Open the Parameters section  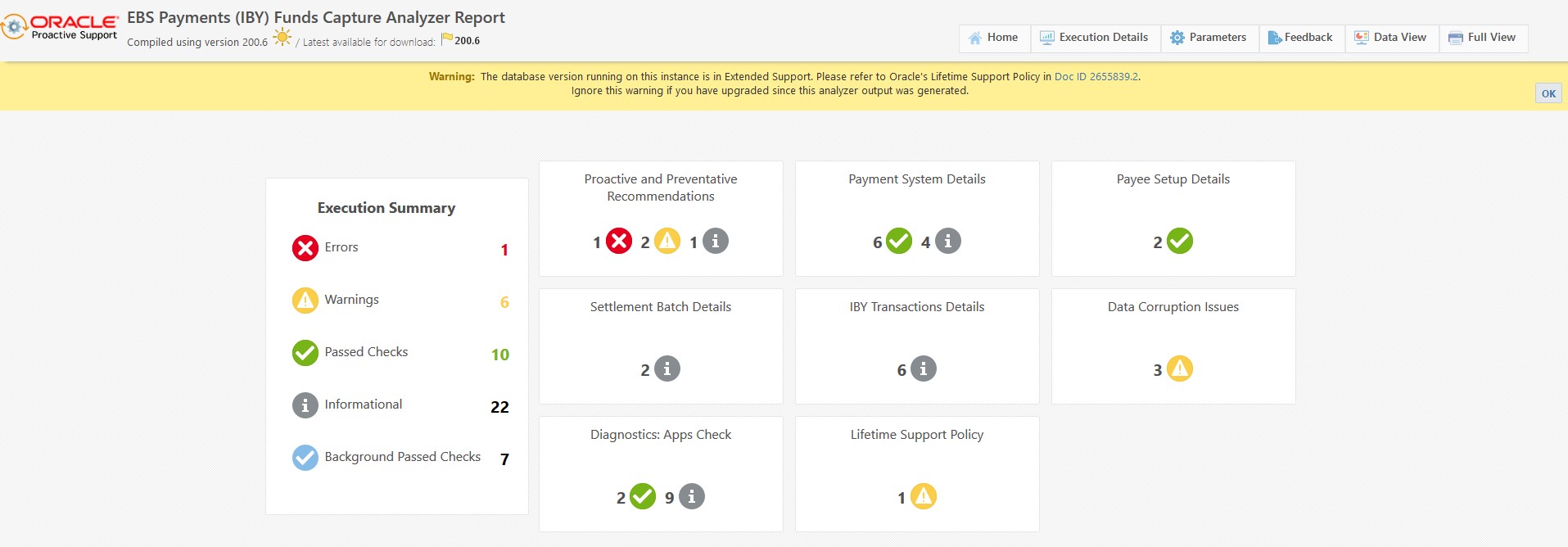coord(1209,38)
